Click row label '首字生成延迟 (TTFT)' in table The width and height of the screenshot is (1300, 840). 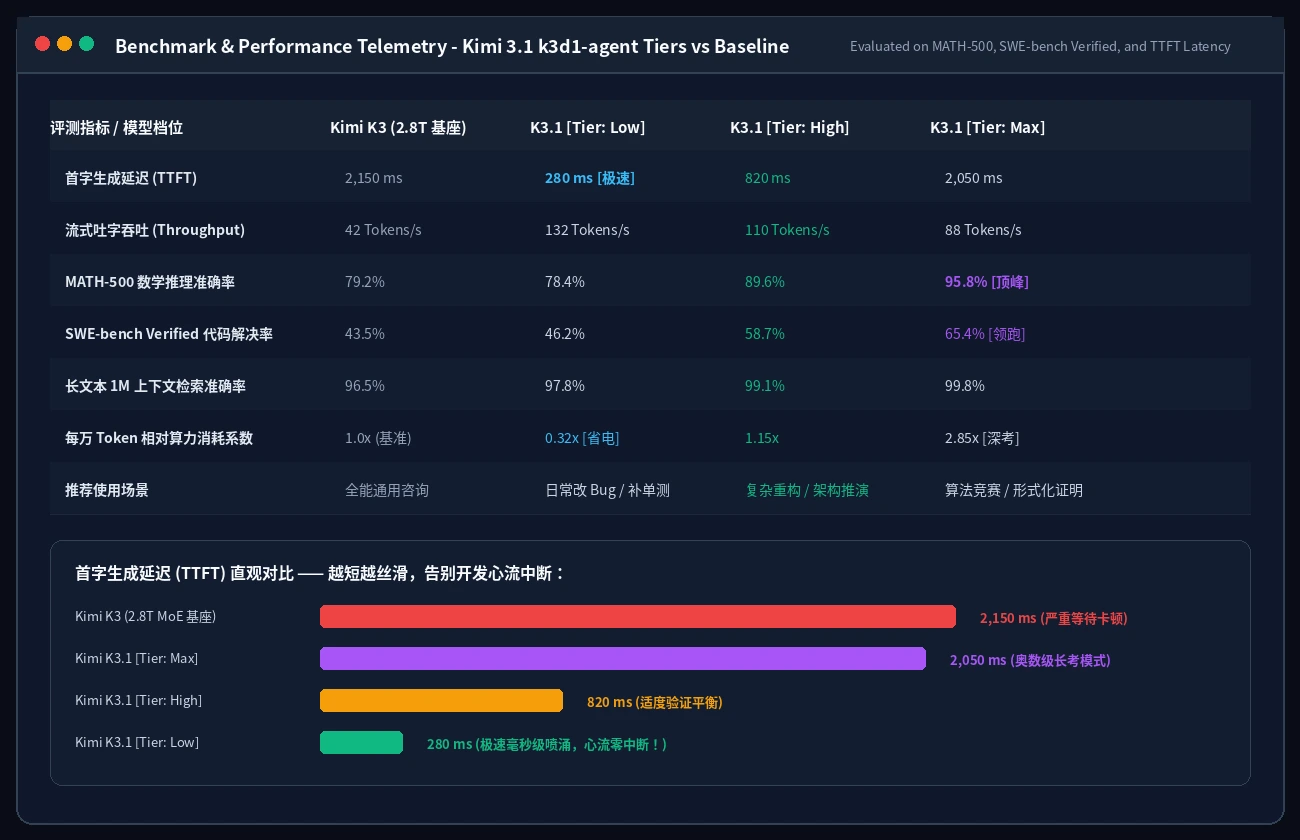131,178
